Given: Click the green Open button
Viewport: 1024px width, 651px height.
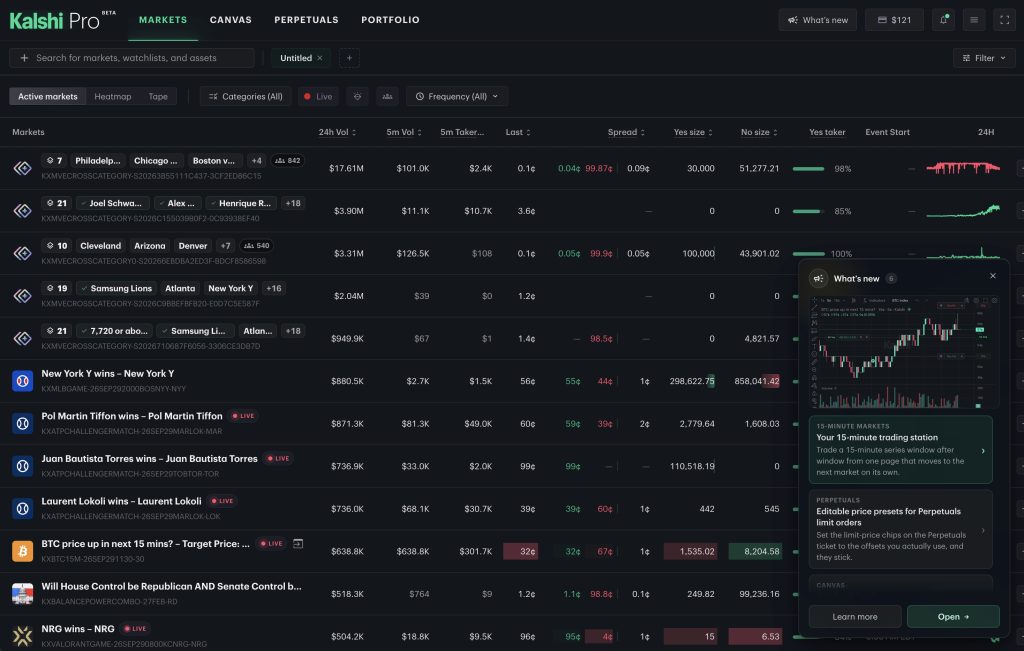Looking at the screenshot, I should point(953,616).
